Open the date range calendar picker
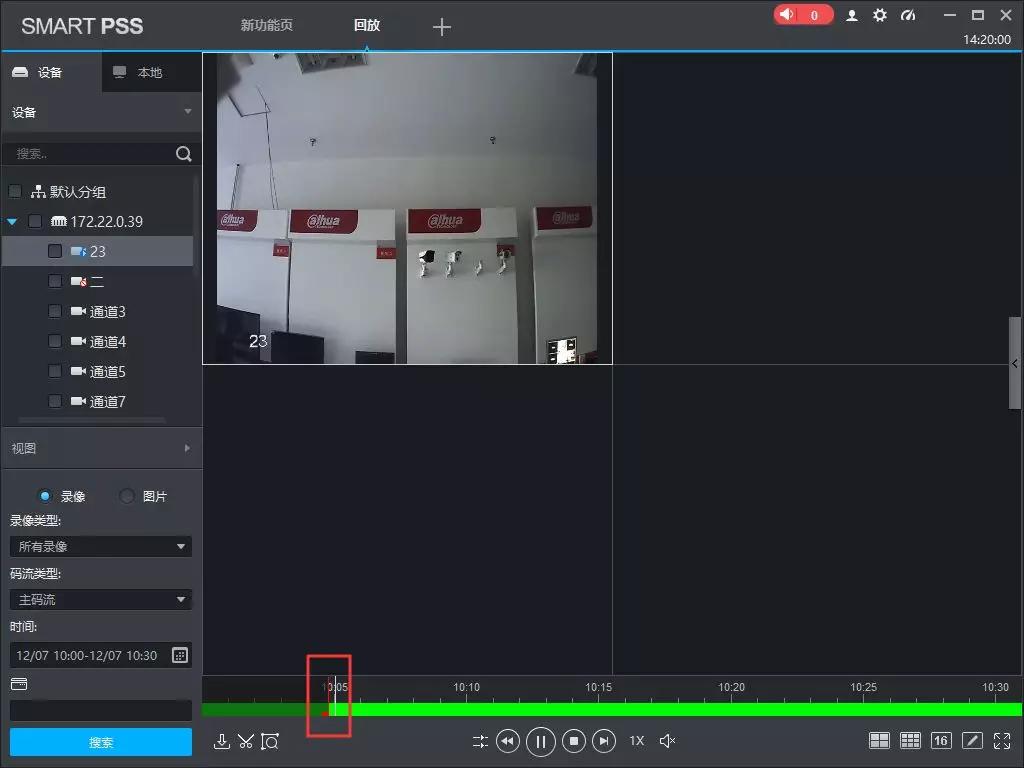The image size is (1024, 768). [181, 655]
